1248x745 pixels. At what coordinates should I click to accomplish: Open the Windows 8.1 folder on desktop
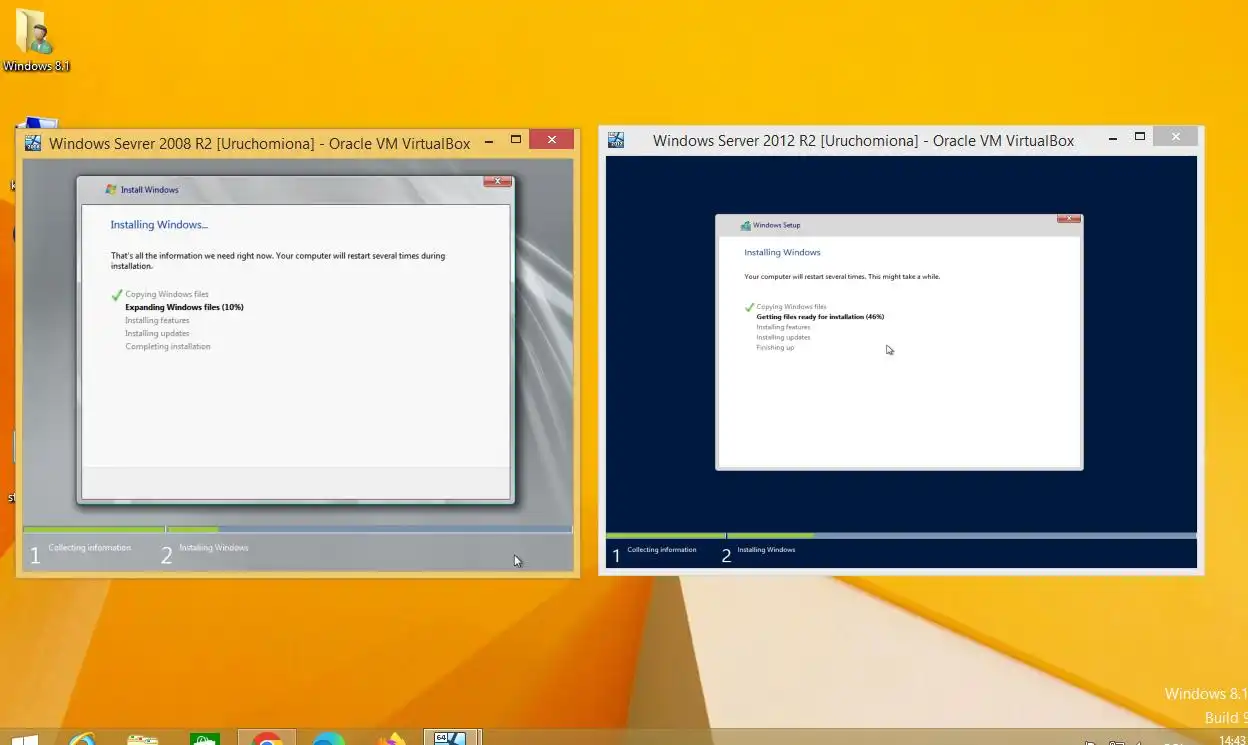[x=35, y=39]
